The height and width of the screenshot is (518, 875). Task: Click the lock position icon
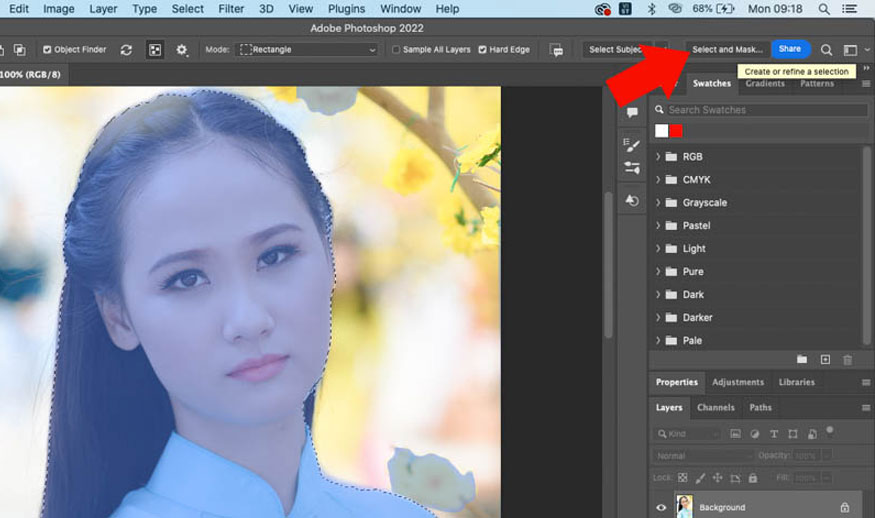(718, 477)
